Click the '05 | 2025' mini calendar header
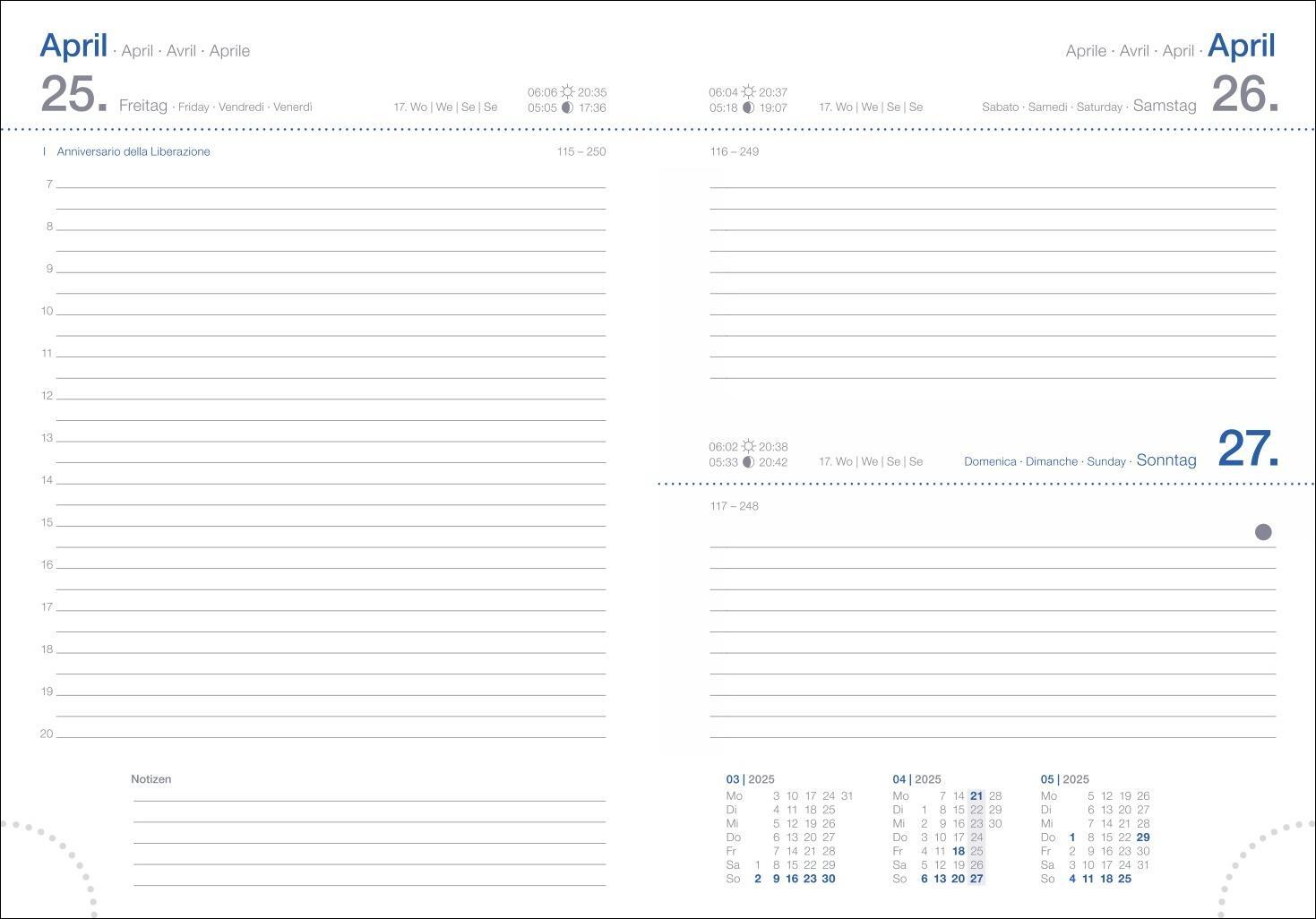 (1065, 779)
